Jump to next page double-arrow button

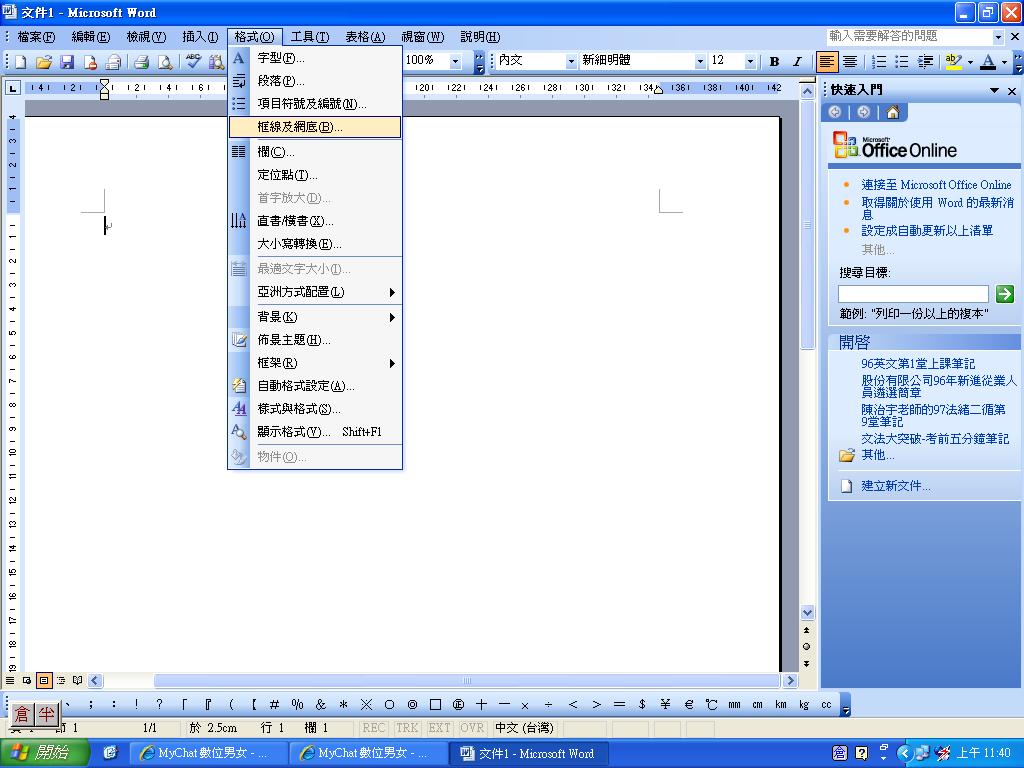click(807, 664)
